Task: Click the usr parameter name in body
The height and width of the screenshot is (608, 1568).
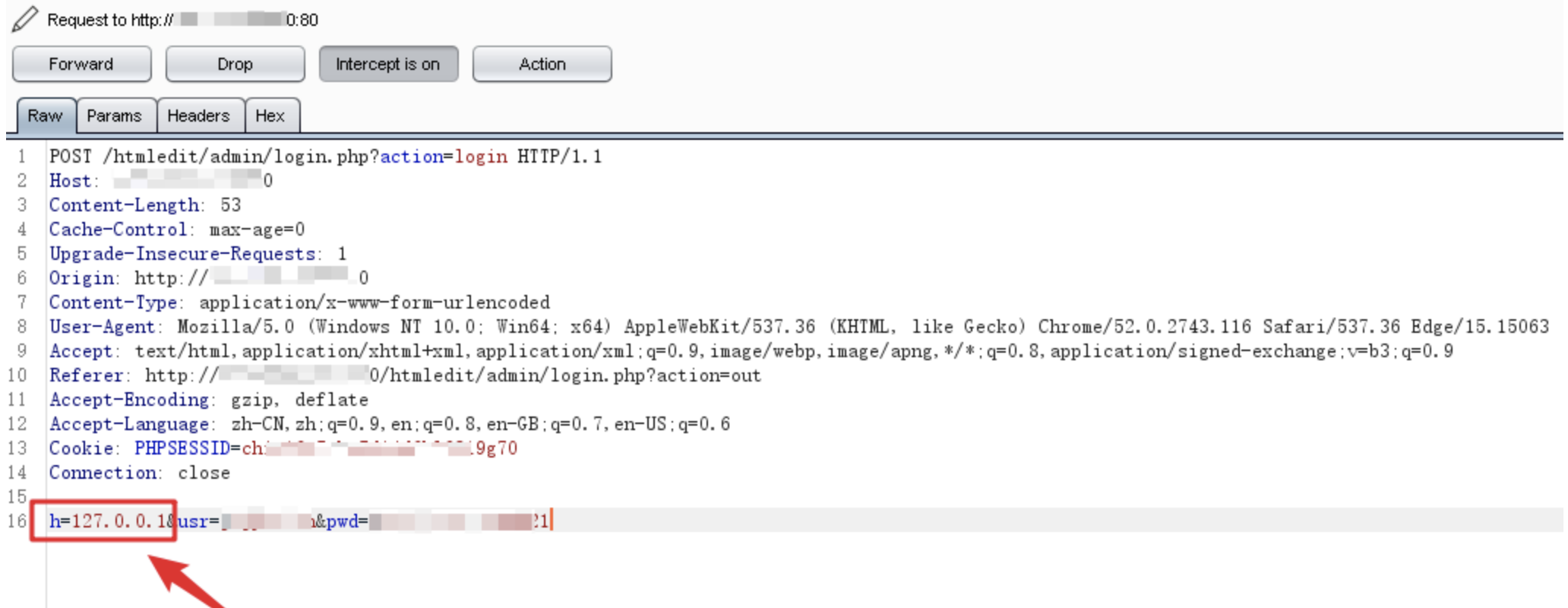Action: tap(193, 521)
